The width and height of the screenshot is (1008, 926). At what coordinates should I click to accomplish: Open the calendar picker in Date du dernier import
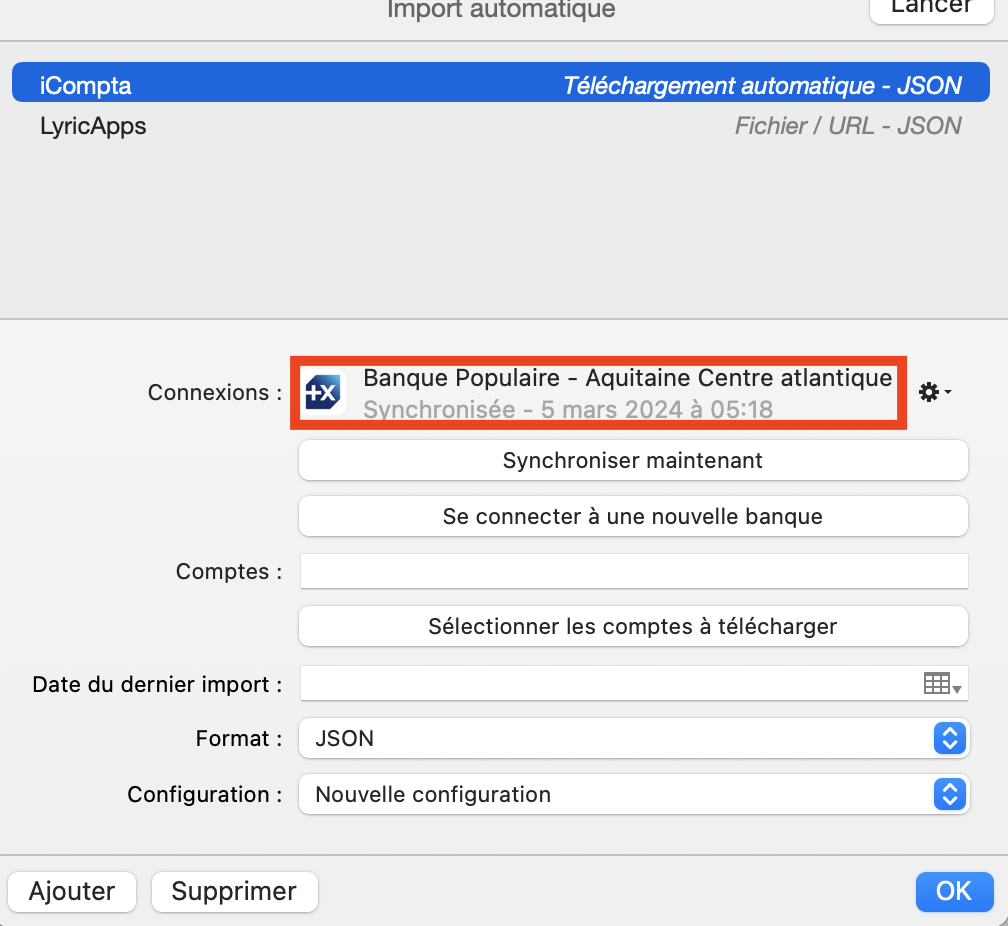942,684
